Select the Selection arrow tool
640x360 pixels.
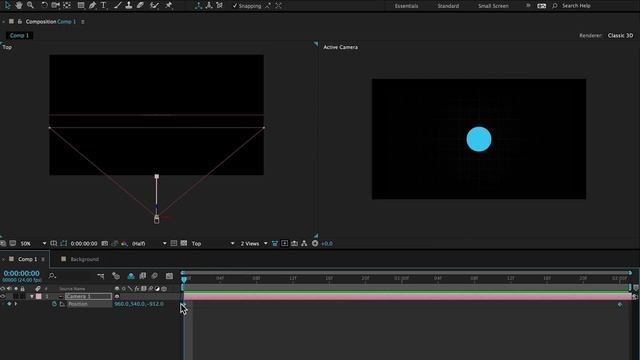point(7,5)
